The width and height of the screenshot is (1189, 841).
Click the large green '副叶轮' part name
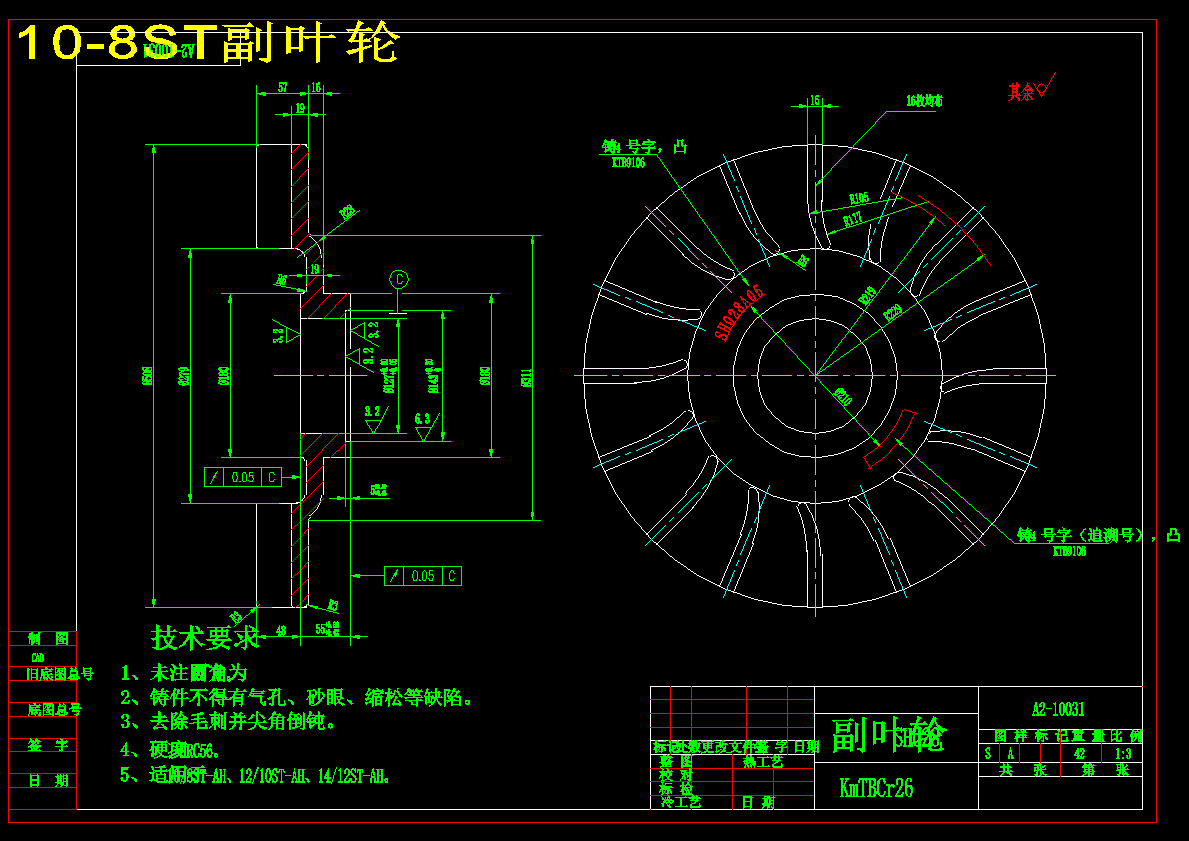click(889, 735)
